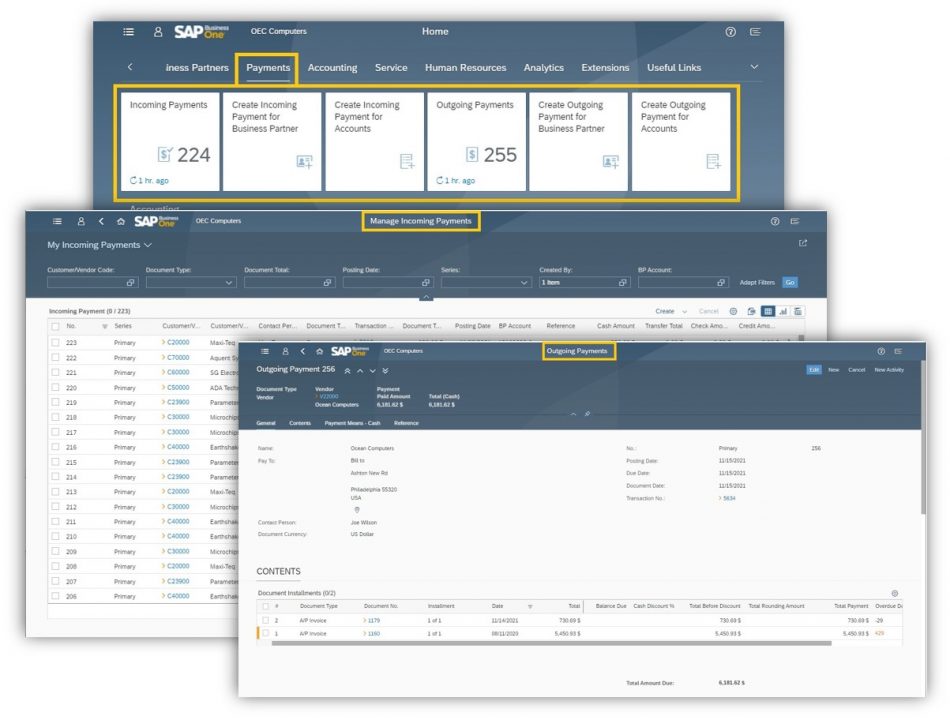Collapse the filter bar header chevron
The width and height of the screenshot is (950, 720).
pos(426,297)
